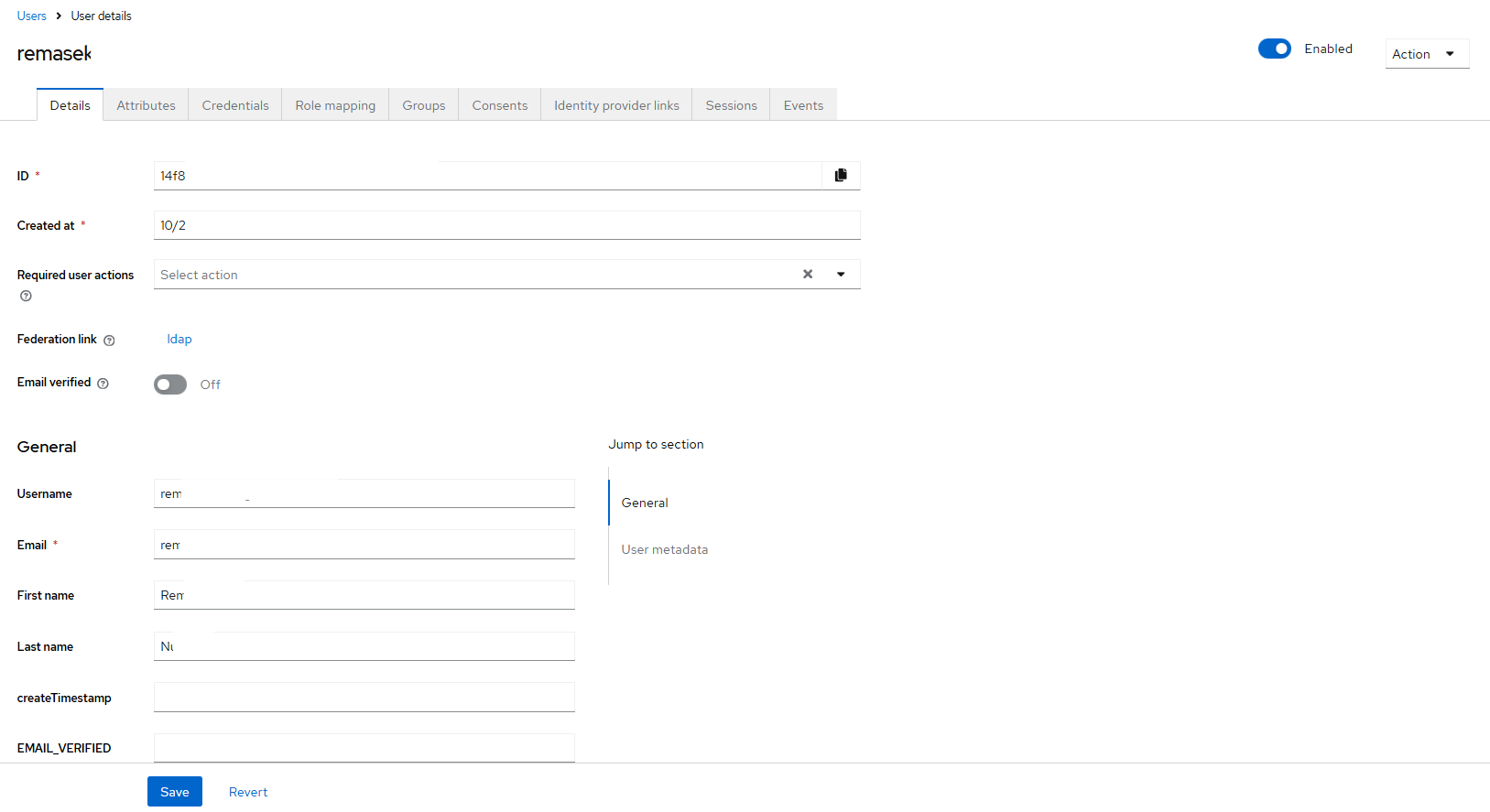This screenshot has width=1490, height=812.
Task: Jump to the General section
Action: point(645,503)
